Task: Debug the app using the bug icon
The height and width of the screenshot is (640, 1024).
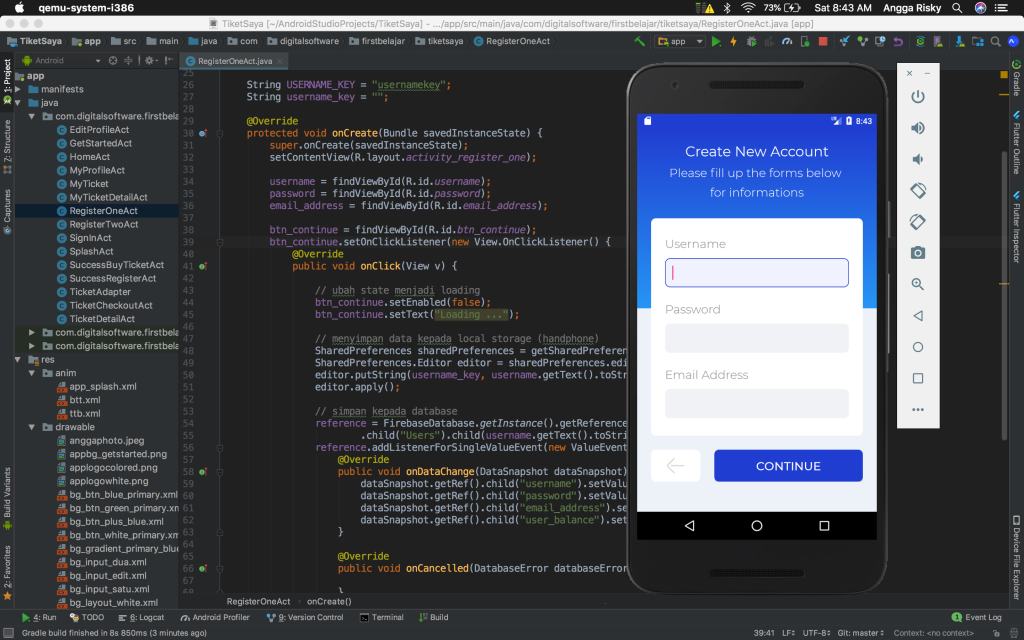Action: click(751, 41)
